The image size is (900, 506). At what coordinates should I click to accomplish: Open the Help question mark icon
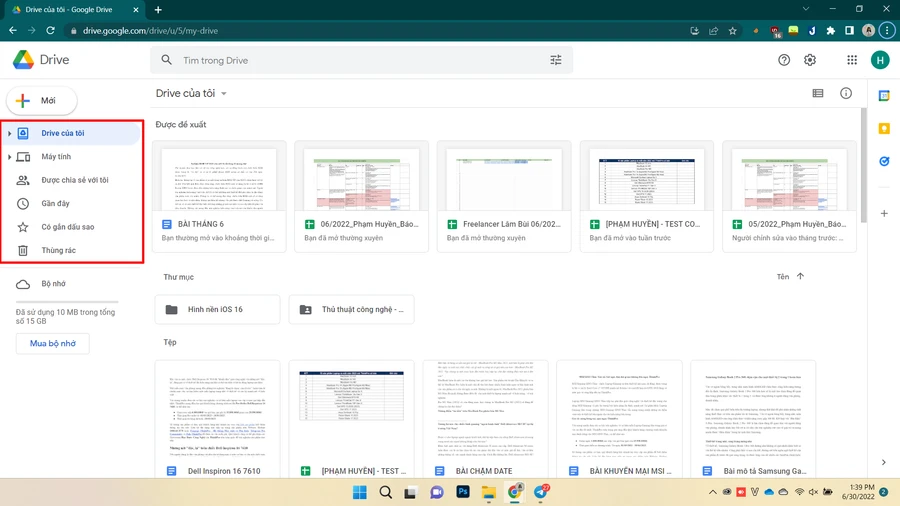point(784,60)
